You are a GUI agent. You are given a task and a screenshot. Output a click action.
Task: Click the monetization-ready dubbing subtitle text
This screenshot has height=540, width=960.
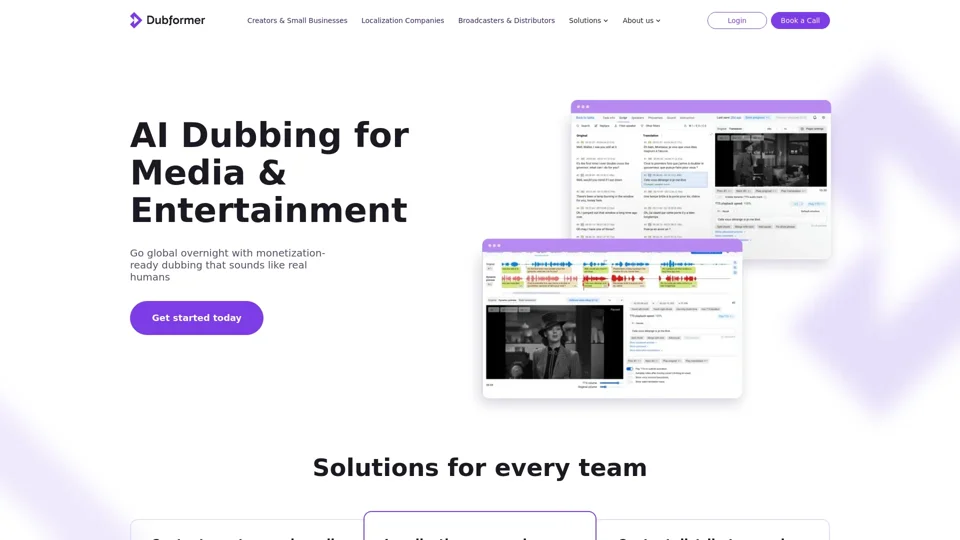coord(227,265)
